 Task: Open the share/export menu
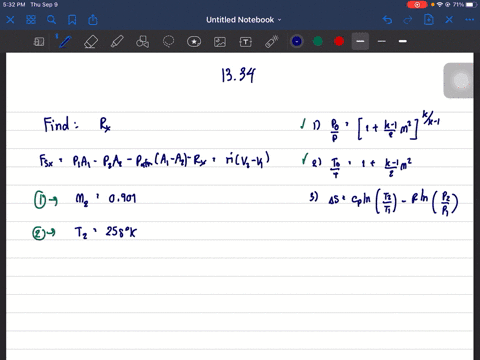pos(93,20)
